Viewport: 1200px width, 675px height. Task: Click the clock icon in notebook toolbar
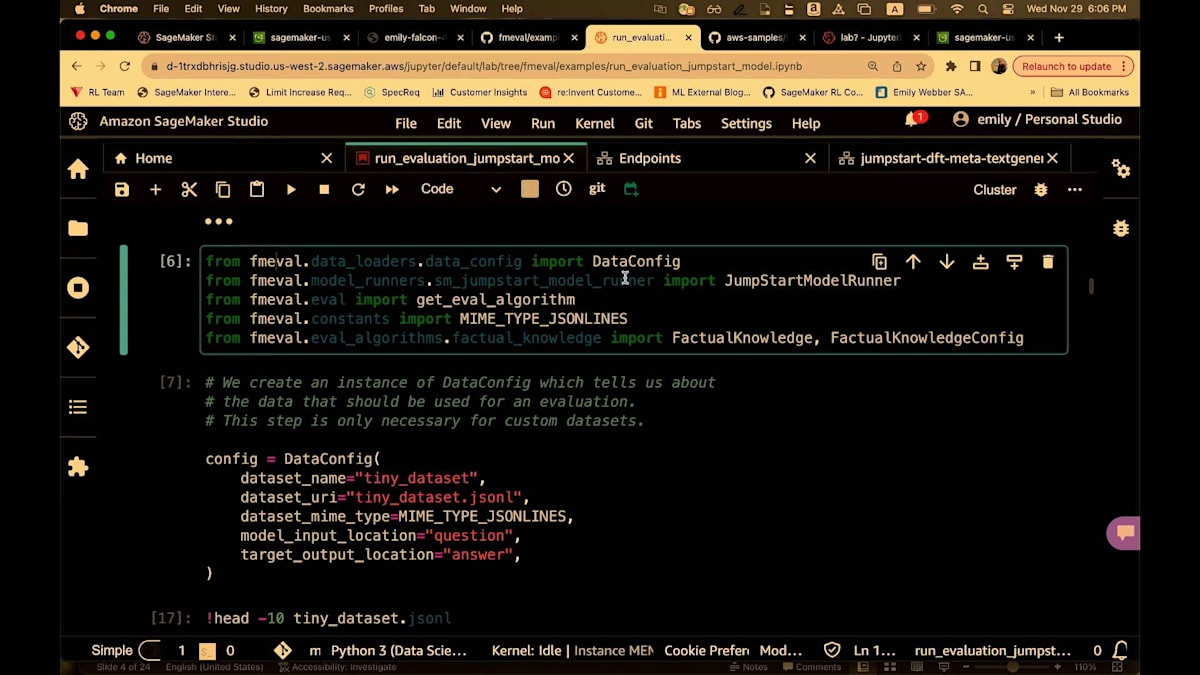click(x=564, y=189)
